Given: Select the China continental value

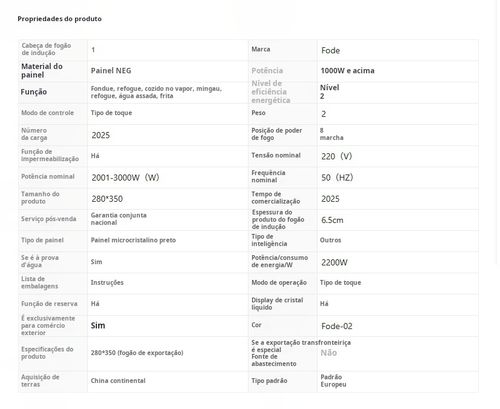Looking at the screenshot, I should (118, 381).
